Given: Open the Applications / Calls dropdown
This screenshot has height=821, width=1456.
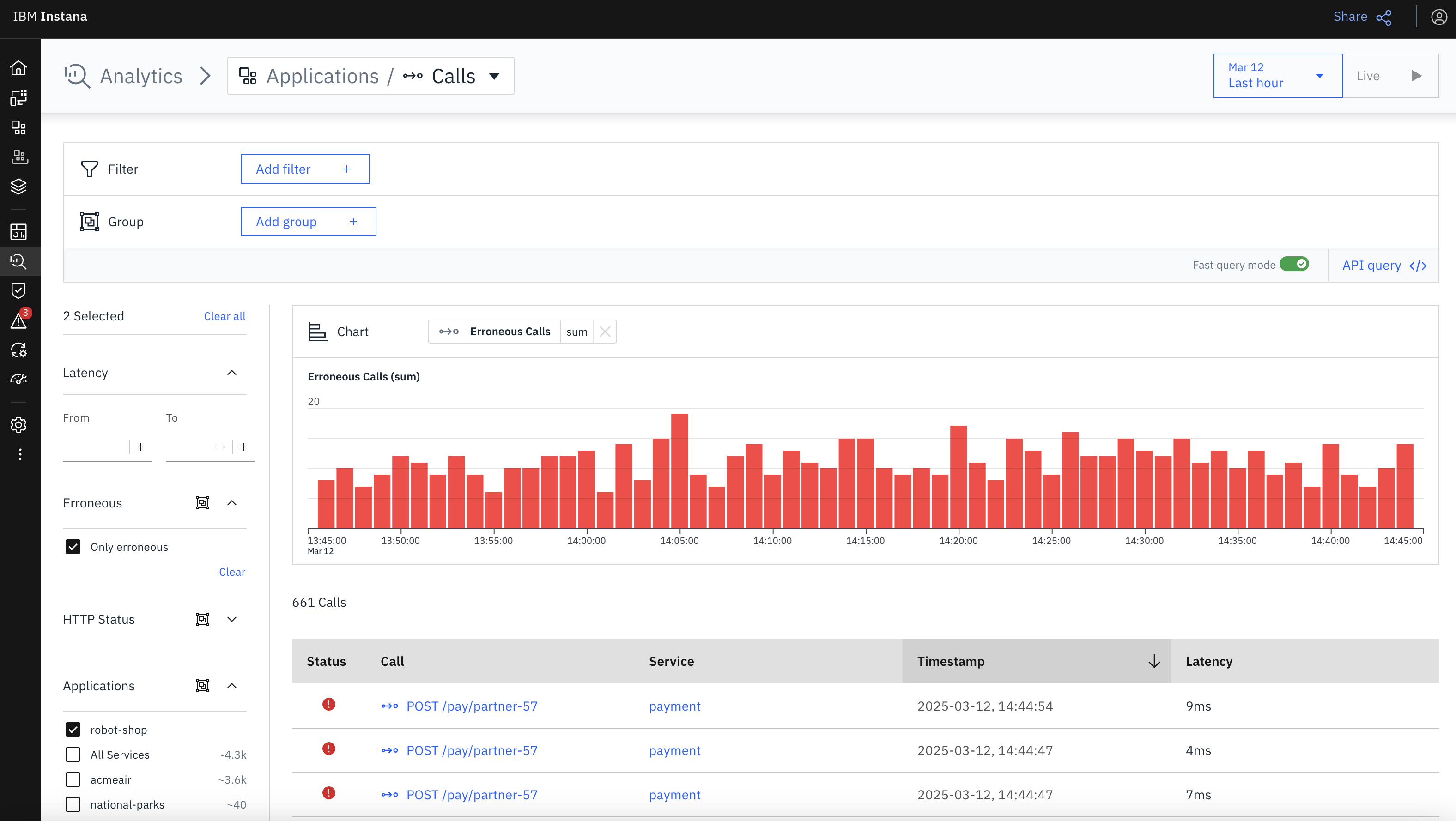Looking at the screenshot, I should click(371, 76).
